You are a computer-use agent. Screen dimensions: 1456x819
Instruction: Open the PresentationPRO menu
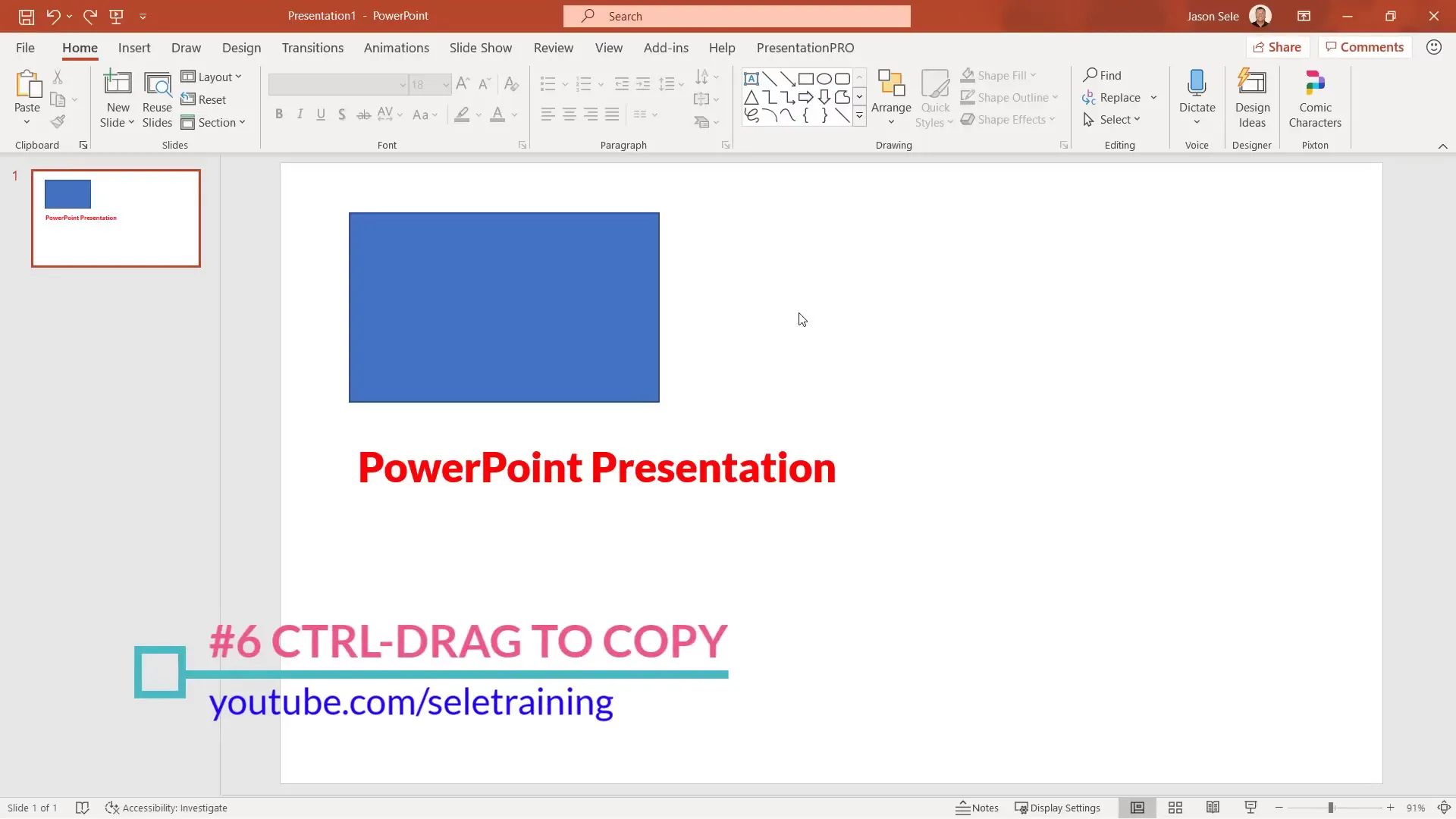pyautogui.click(x=805, y=47)
